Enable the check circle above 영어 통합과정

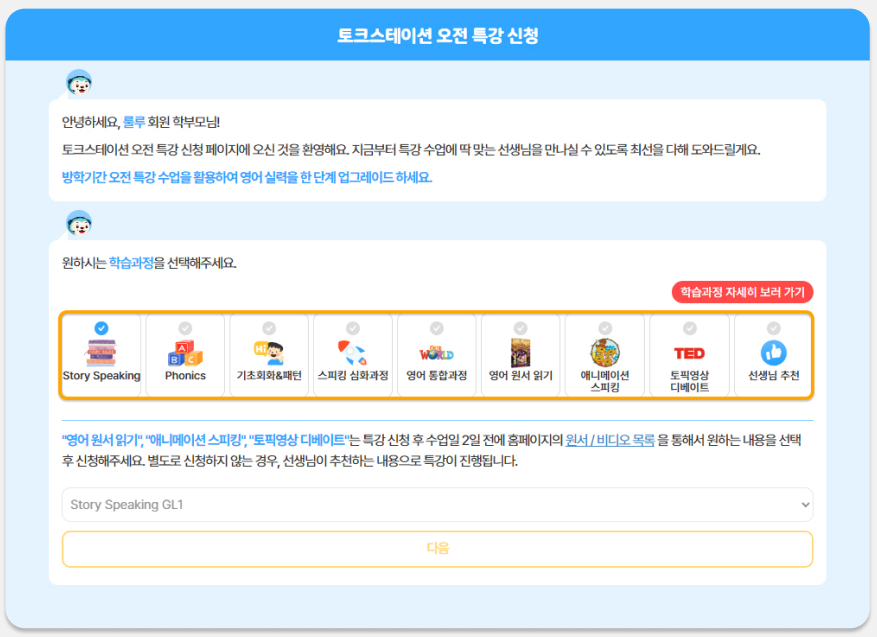436,328
